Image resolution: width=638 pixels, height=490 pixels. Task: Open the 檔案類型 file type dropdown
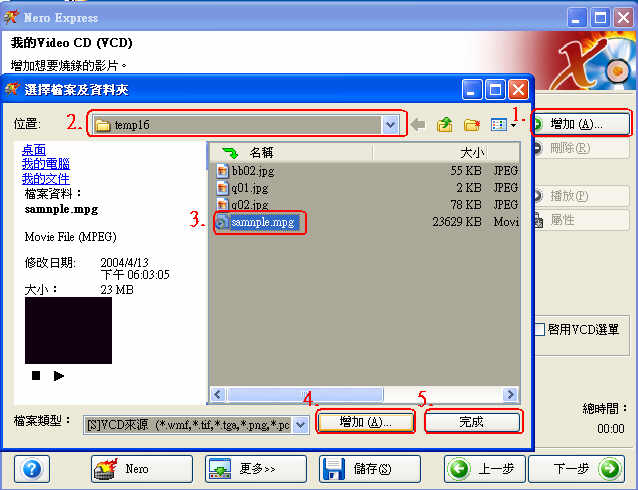(299, 423)
